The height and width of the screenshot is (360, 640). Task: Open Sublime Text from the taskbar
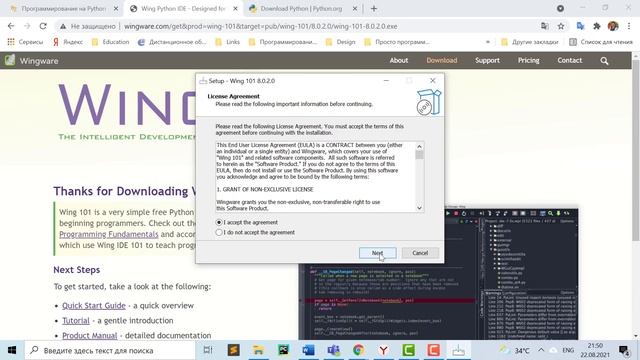click(233, 350)
